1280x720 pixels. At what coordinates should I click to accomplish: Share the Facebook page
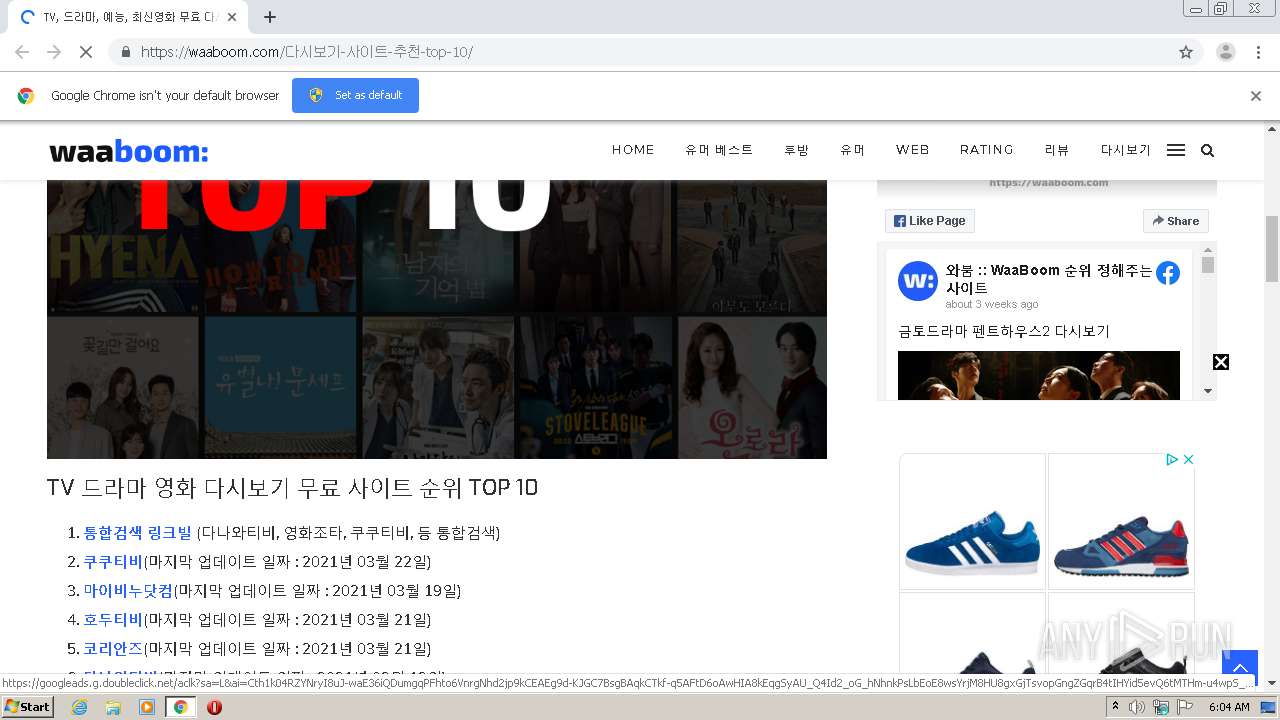(x=1176, y=221)
